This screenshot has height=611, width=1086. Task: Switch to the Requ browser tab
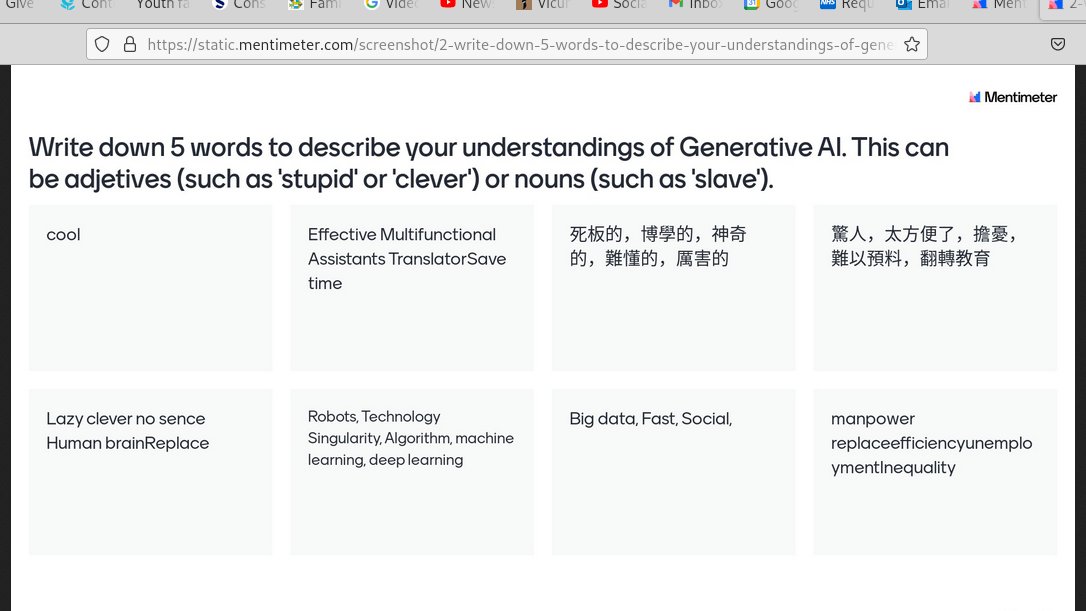pyautogui.click(x=848, y=5)
